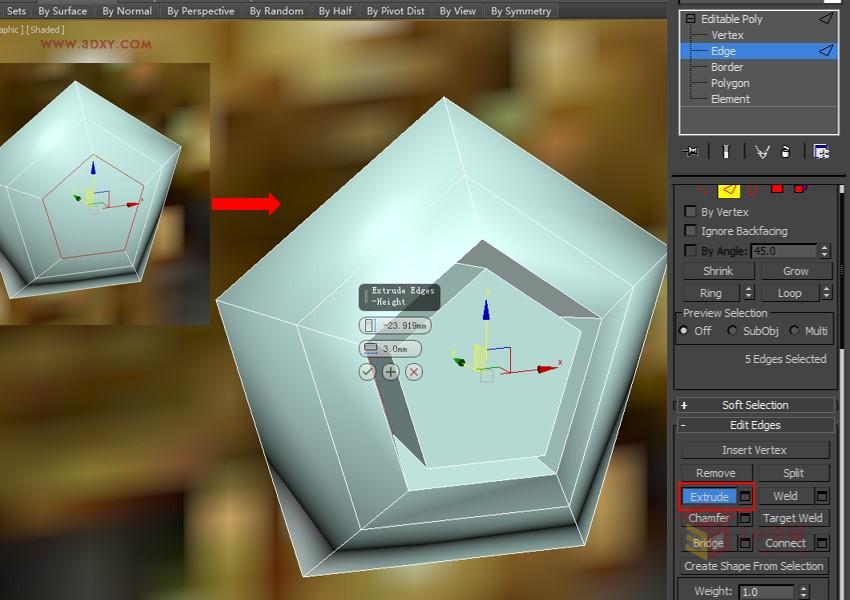
Task: Click Create Shape From Selection
Action: pyautogui.click(x=755, y=565)
